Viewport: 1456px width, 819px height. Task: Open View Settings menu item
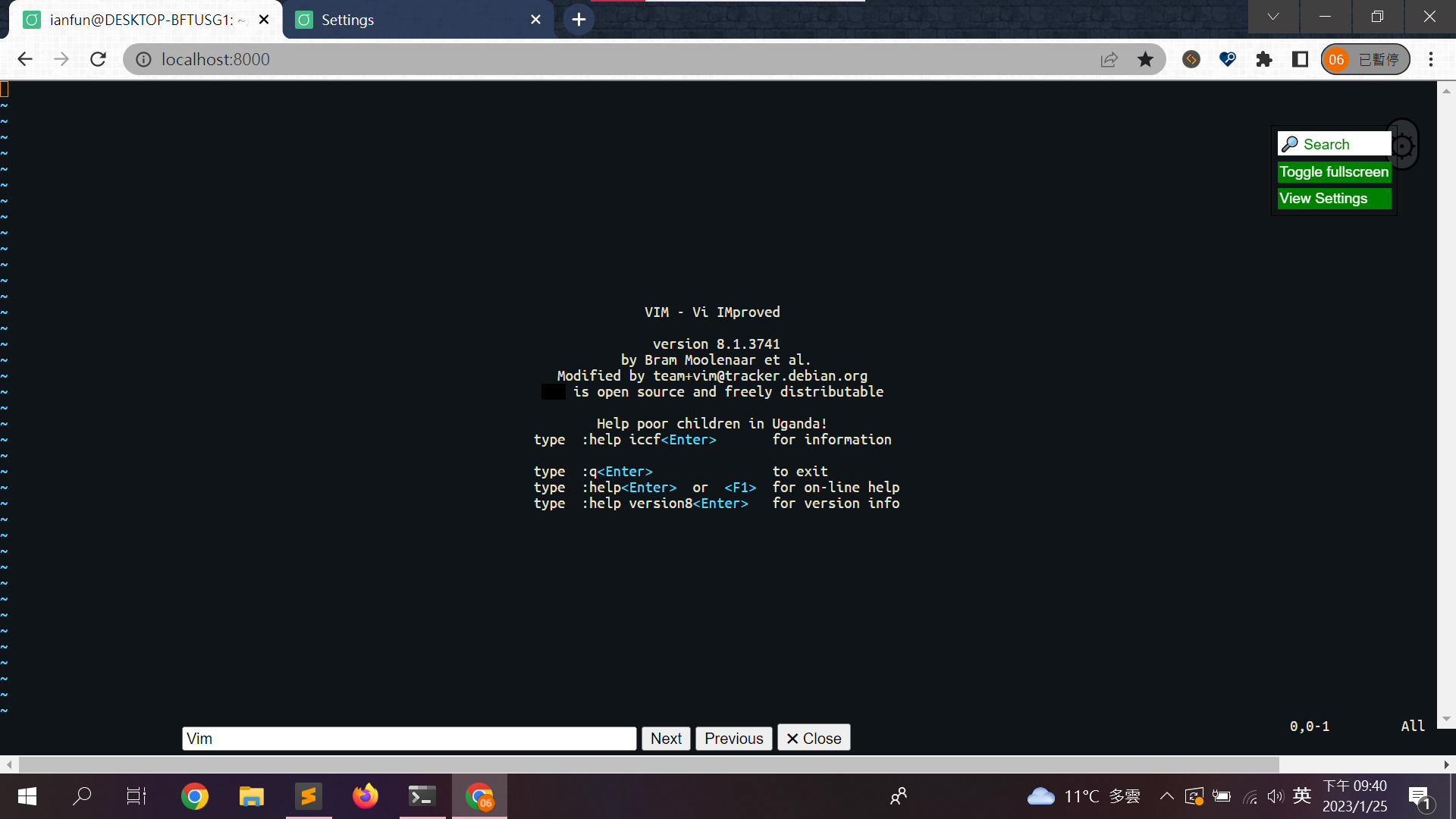1335,199
